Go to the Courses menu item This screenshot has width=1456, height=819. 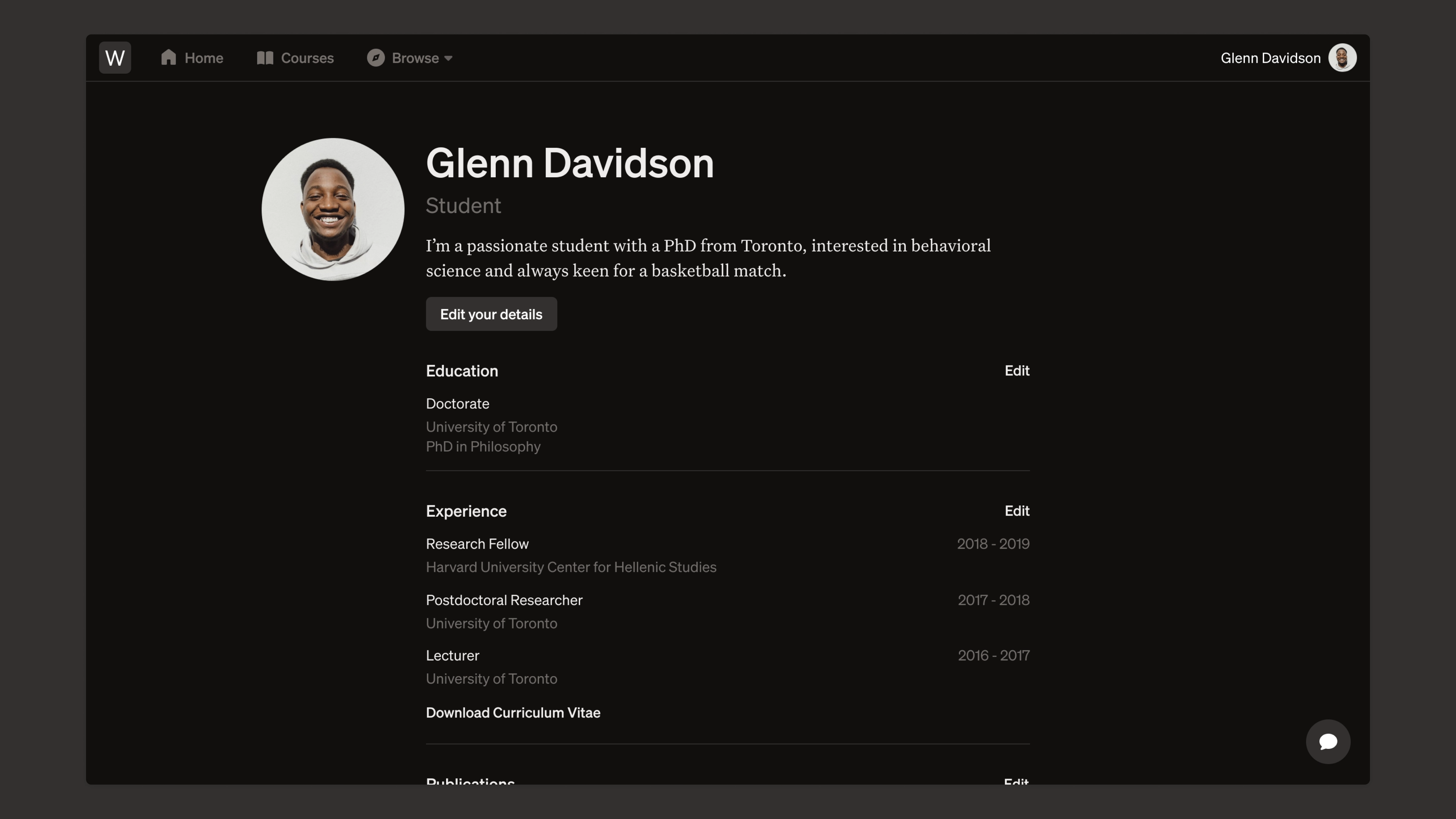click(x=307, y=58)
